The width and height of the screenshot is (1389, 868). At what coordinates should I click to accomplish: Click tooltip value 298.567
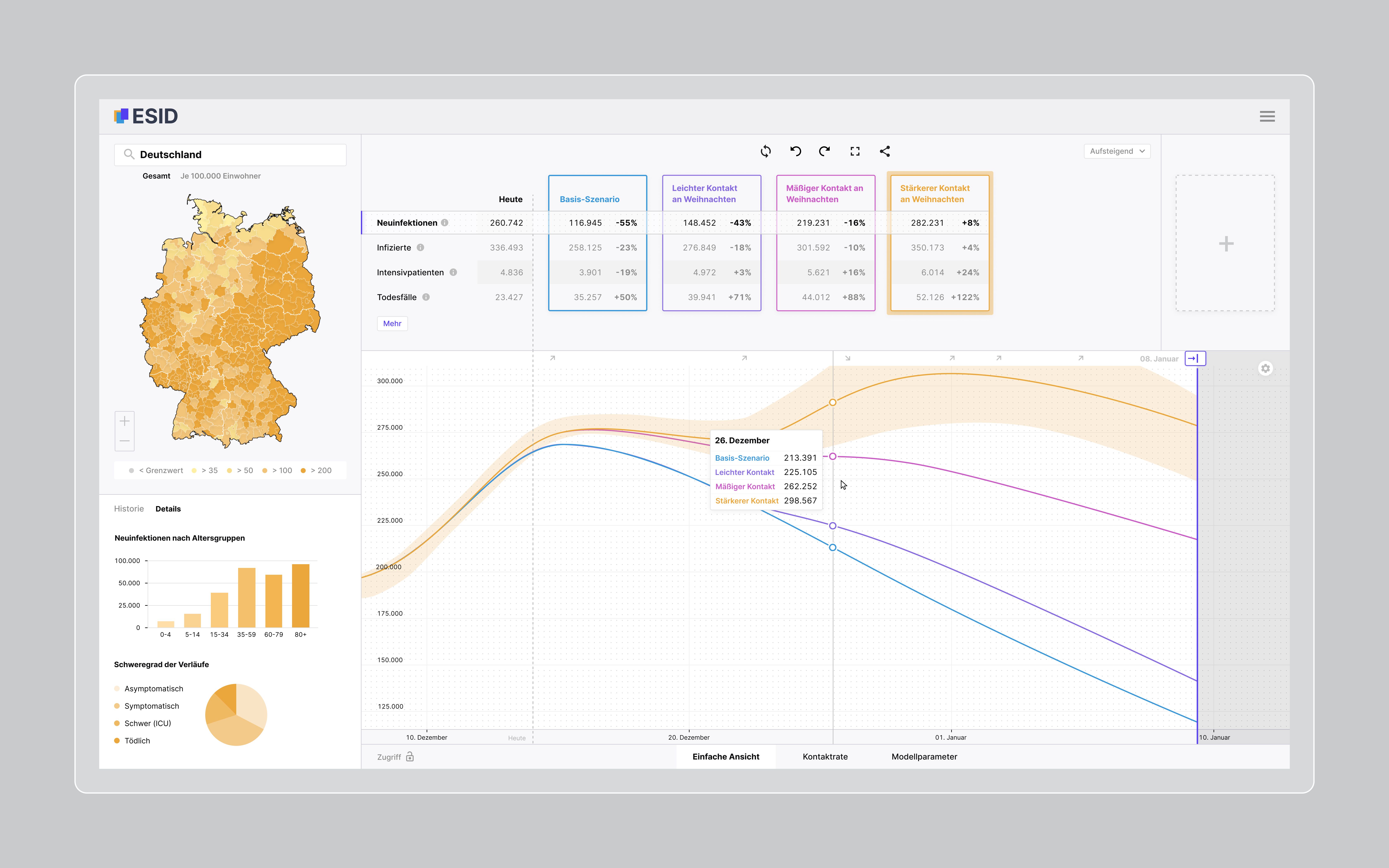point(800,501)
